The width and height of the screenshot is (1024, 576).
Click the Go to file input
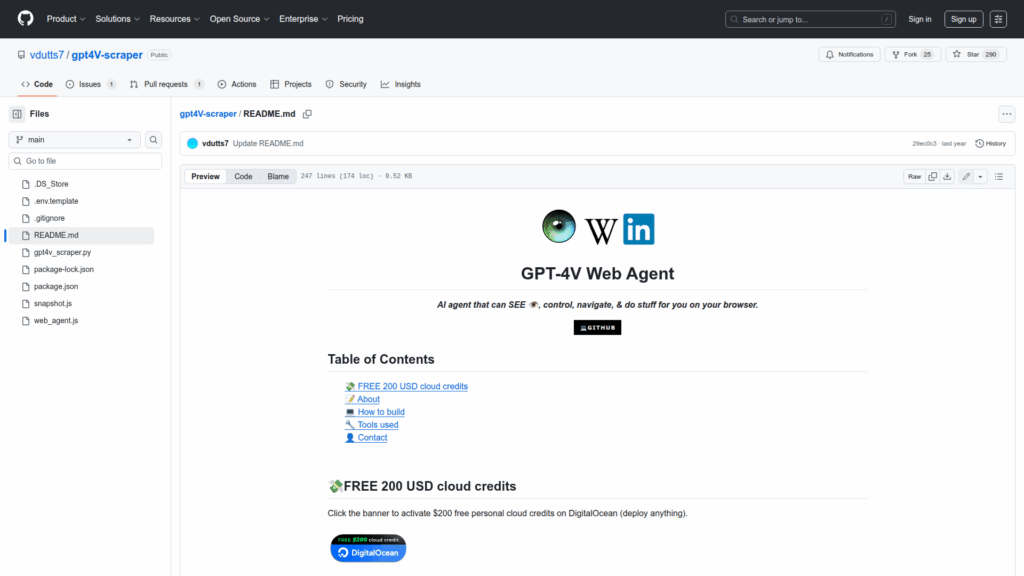[x=85, y=161]
